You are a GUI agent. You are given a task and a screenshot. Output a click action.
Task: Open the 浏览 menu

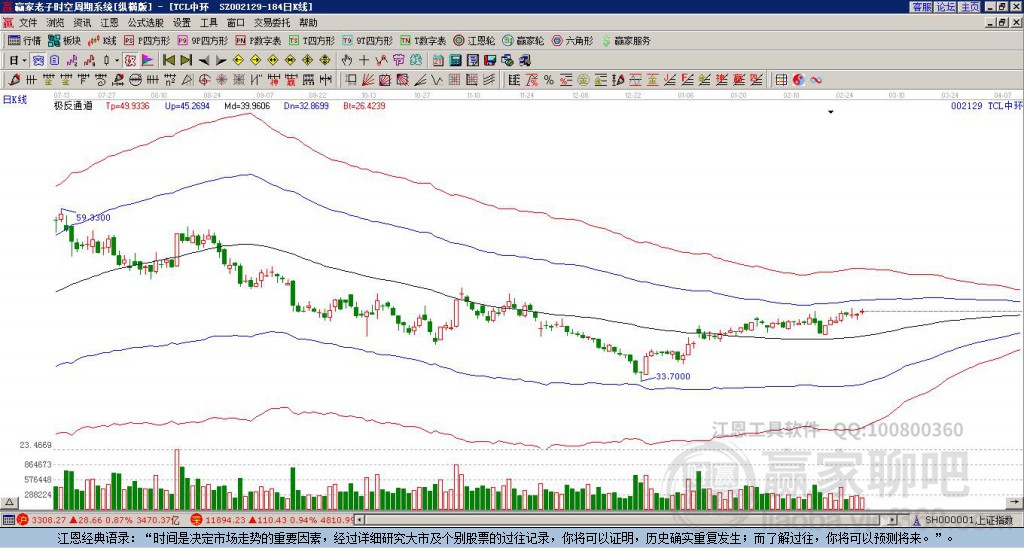coord(56,23)
